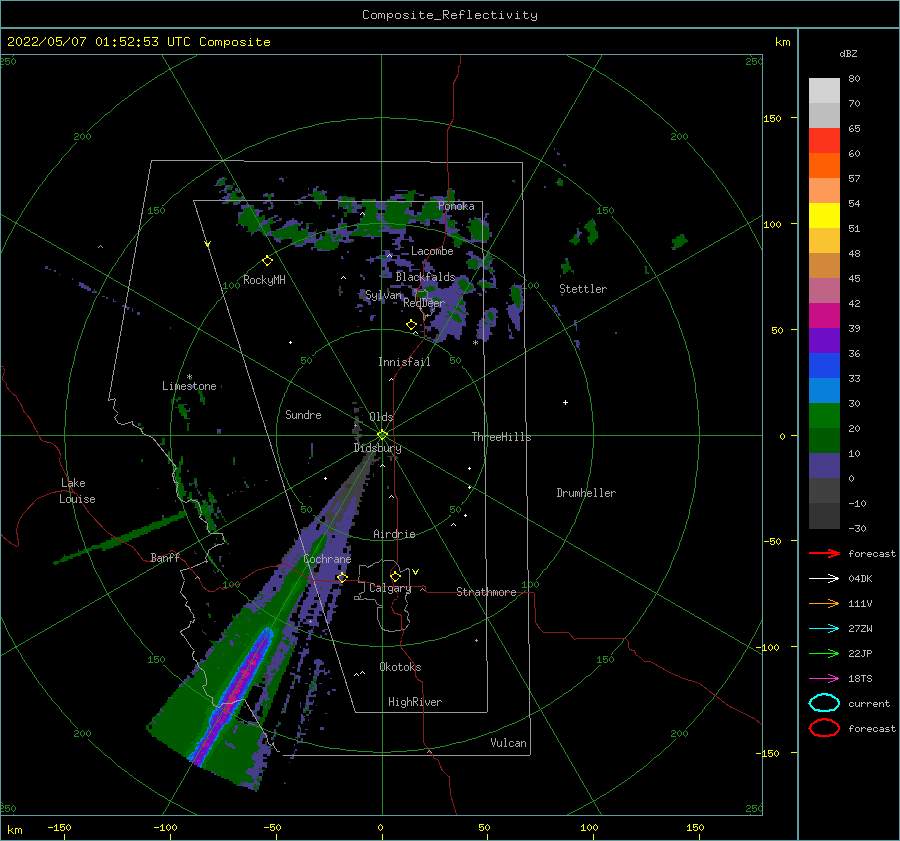900x841 pixels.
Task: Select the orange 111V arrow icon
Action: (x=824, y=603)
